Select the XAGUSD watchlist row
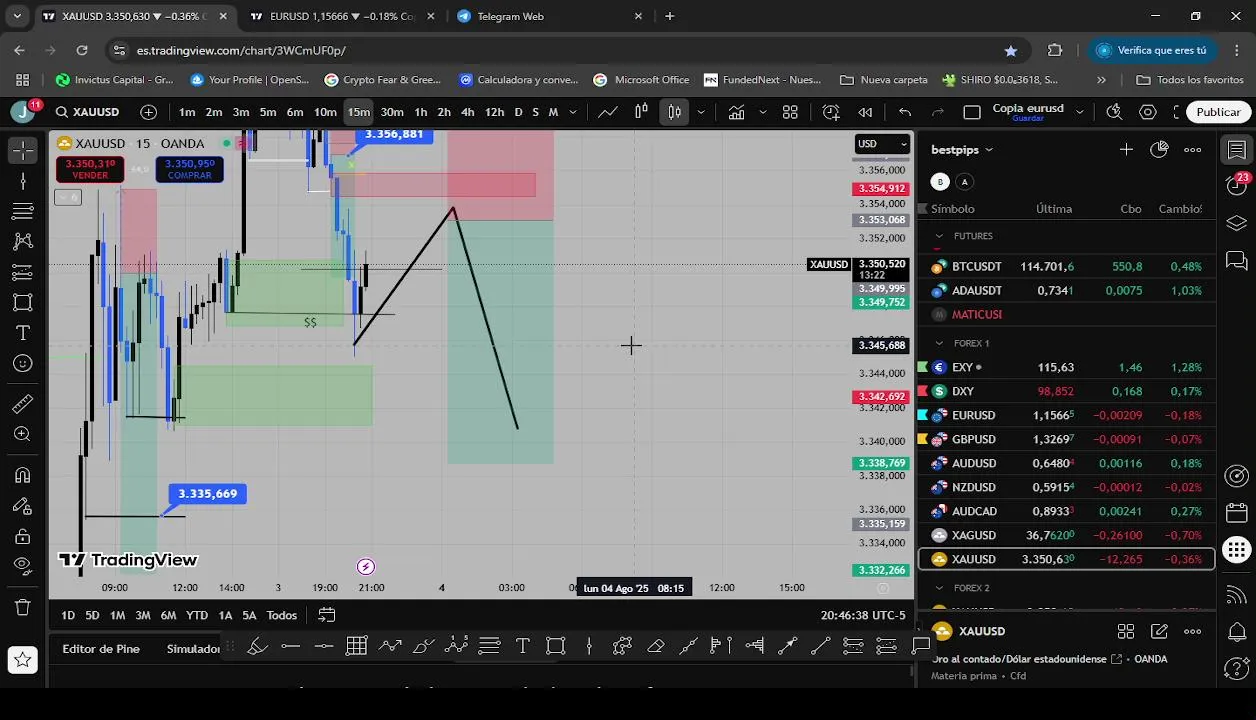 1066,535
